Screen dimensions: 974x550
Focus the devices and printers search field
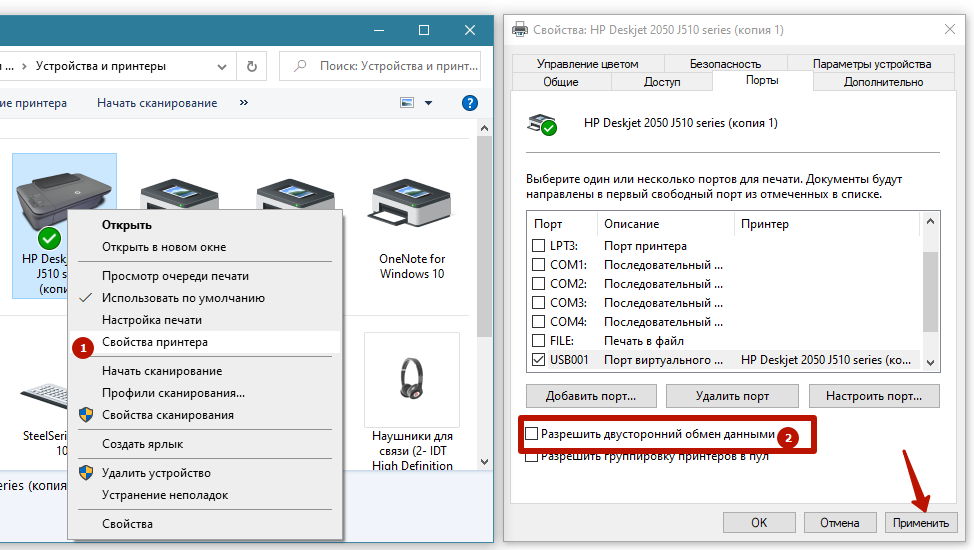380,66
